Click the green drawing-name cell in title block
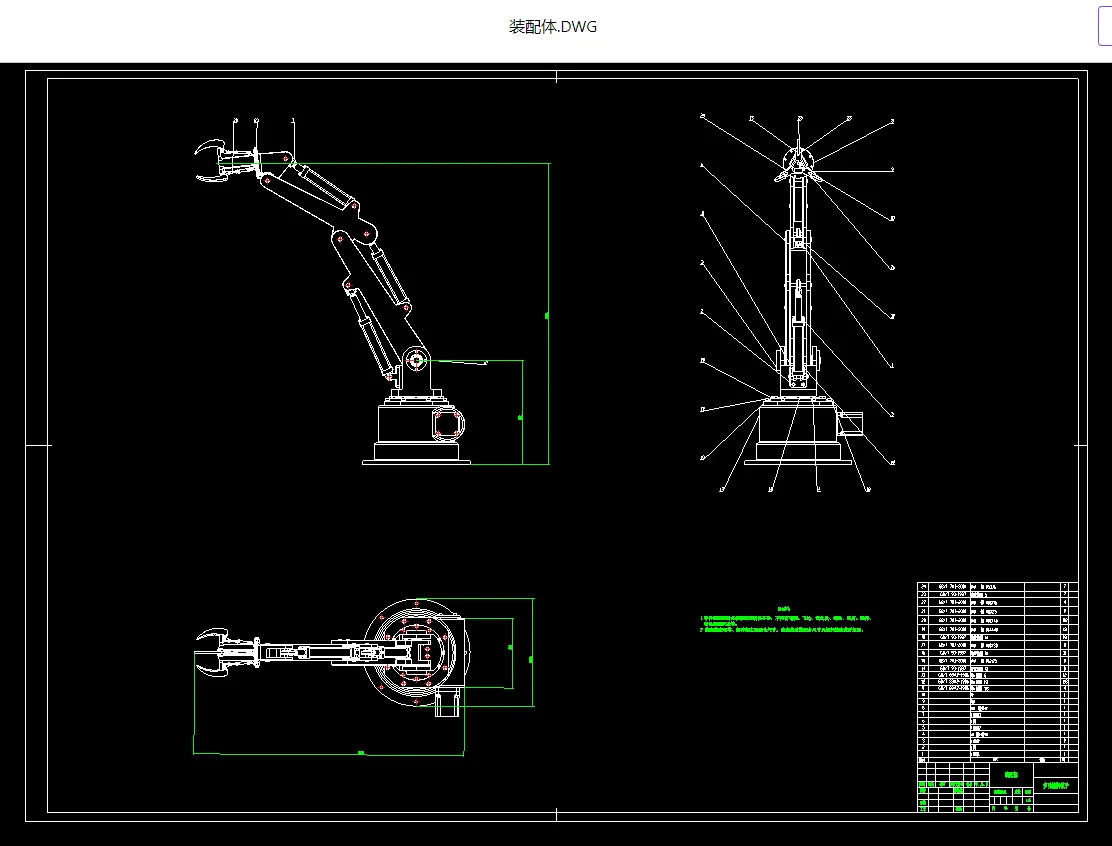1112x846 pixels. pyautogui.click(x=1010, y=774)
